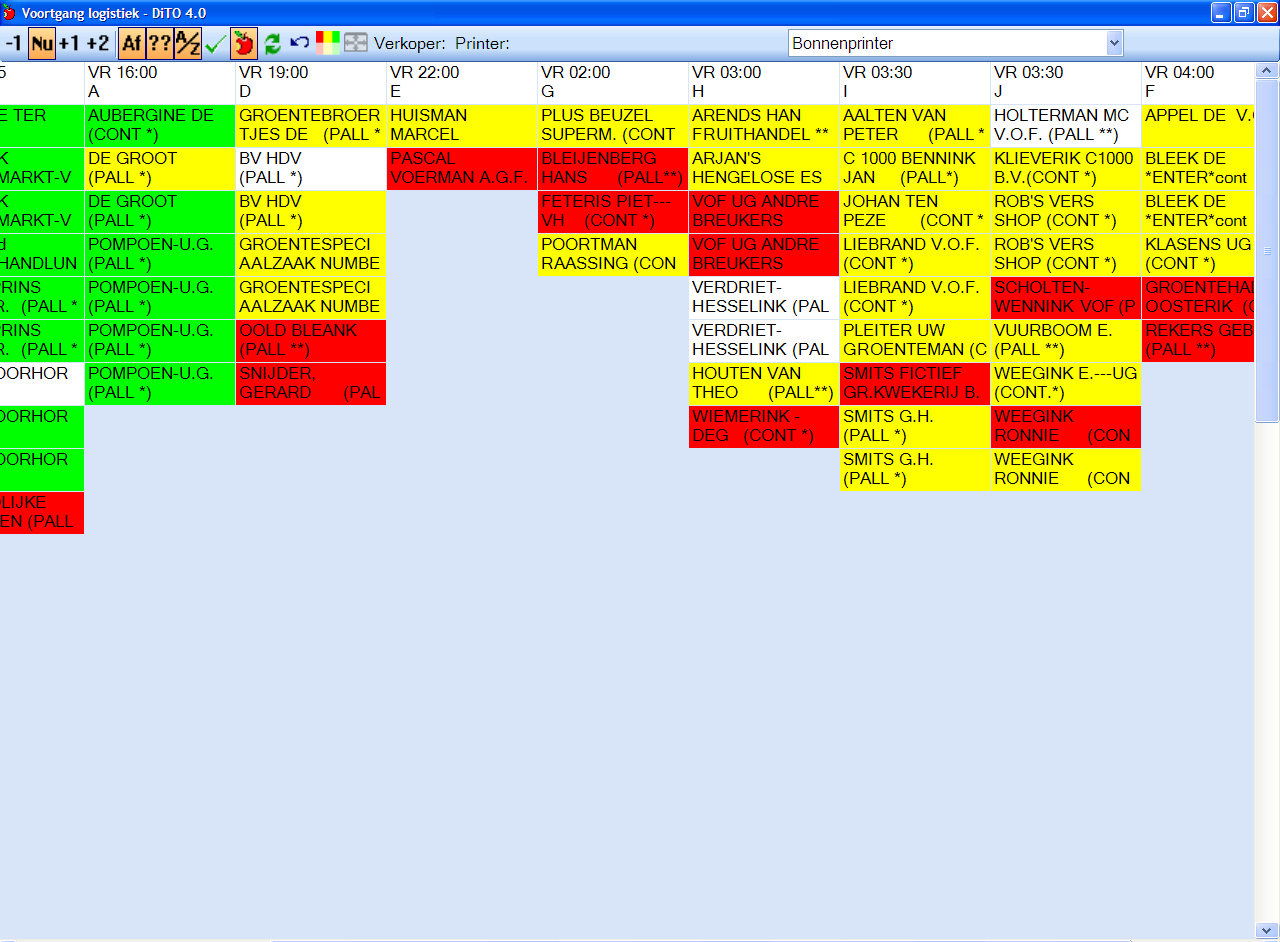Viewport: 1280px width, 942px height.
Task: Select the ARENDS HAN FRUITHANDEL cell
Action: [x=764, y=125]
